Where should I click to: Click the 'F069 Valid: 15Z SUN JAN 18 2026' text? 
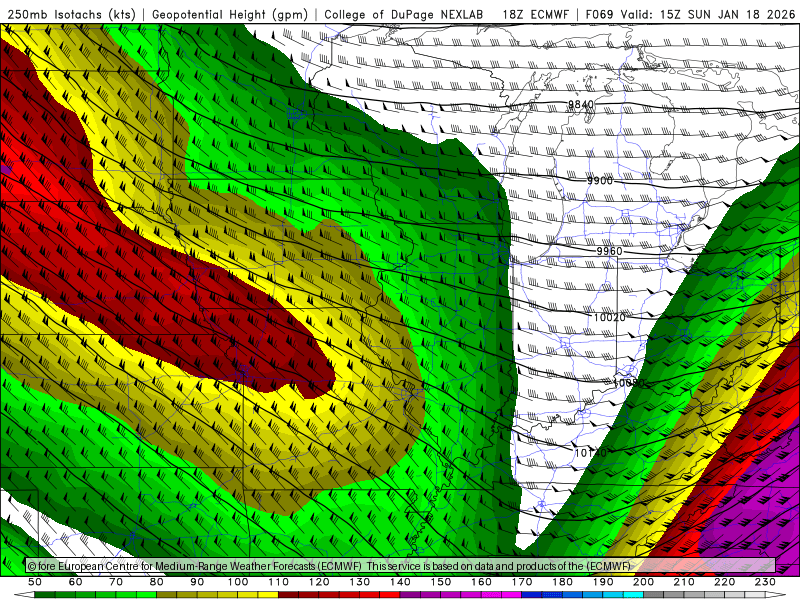click(690, 15)
